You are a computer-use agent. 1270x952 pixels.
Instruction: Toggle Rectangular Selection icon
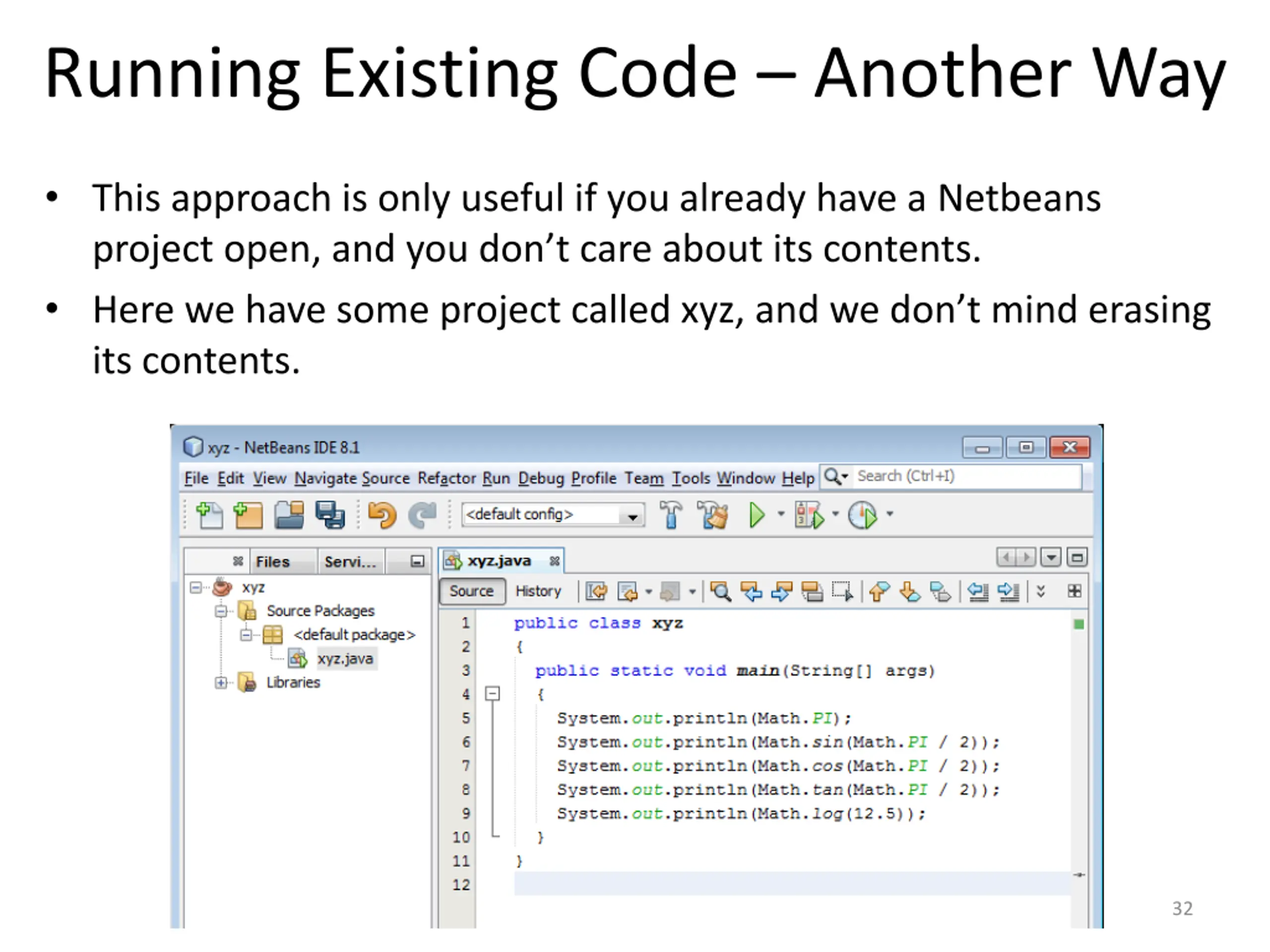pos(842,591)
